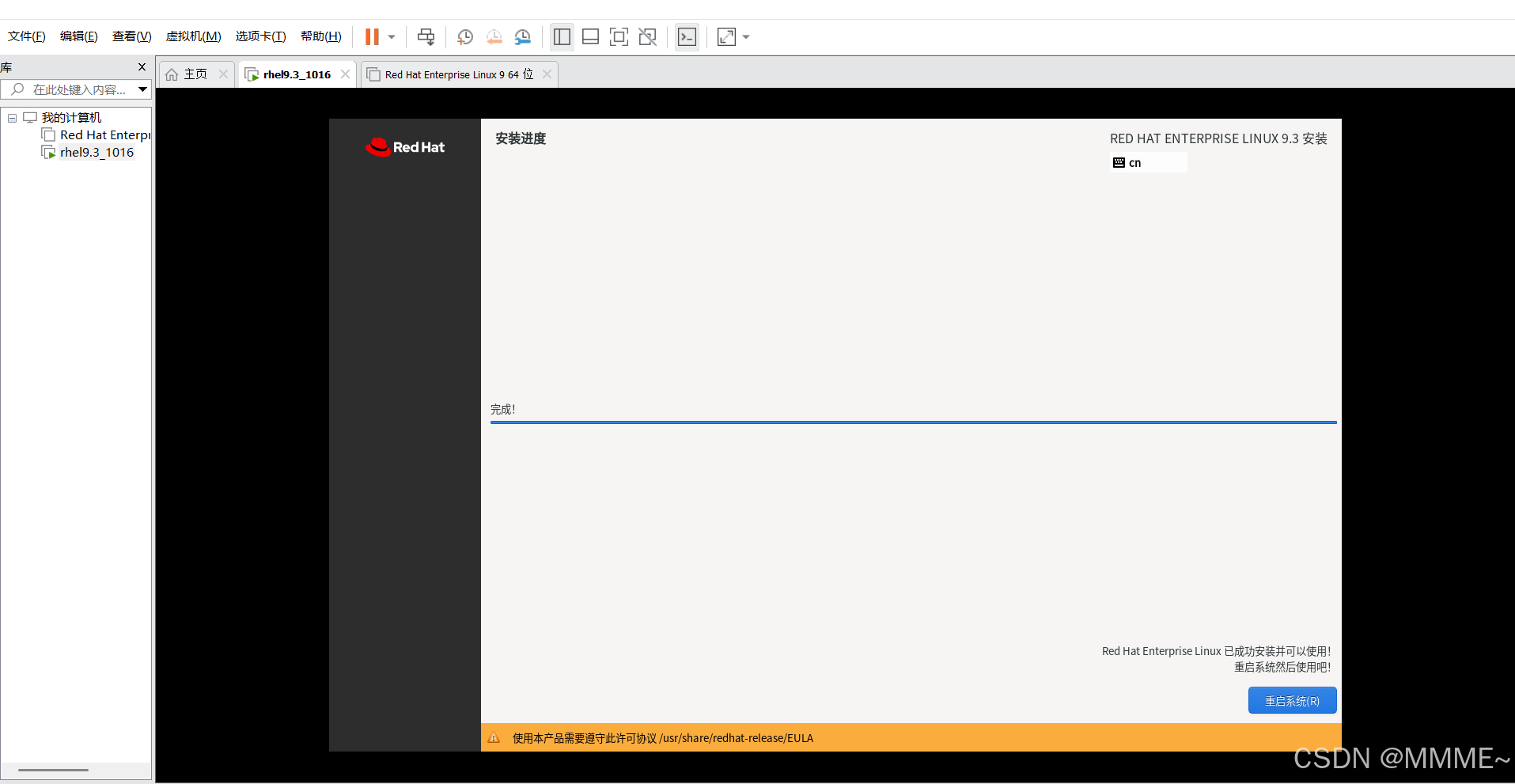The width and height of the screenshot is (1515, 784).
Task: Switch to Red Hat Enterprise Linux 9 64 位 tab
Action: click(459, 74)
